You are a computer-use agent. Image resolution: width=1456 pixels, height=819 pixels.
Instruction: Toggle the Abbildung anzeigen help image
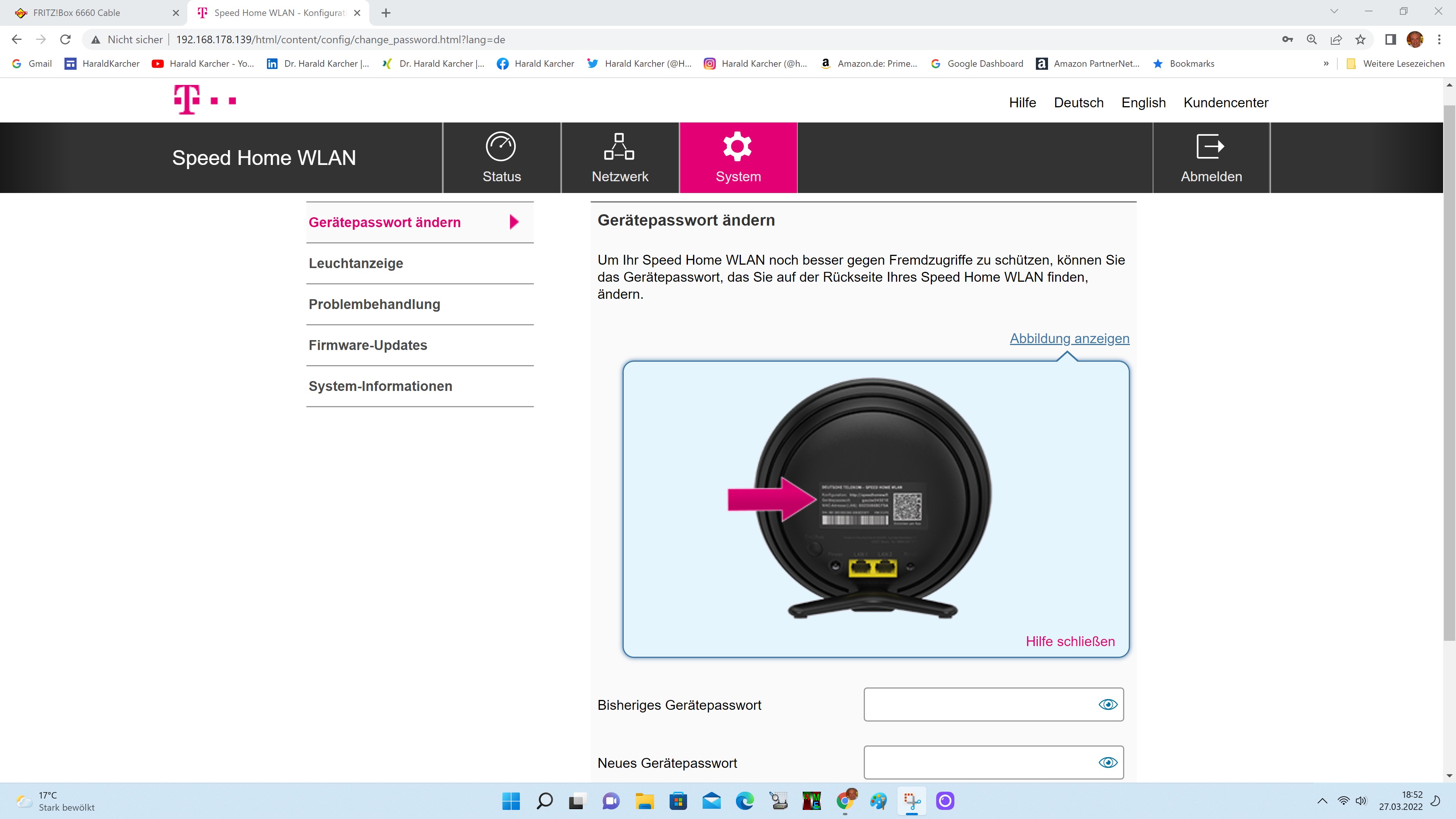pos(1069,339)
